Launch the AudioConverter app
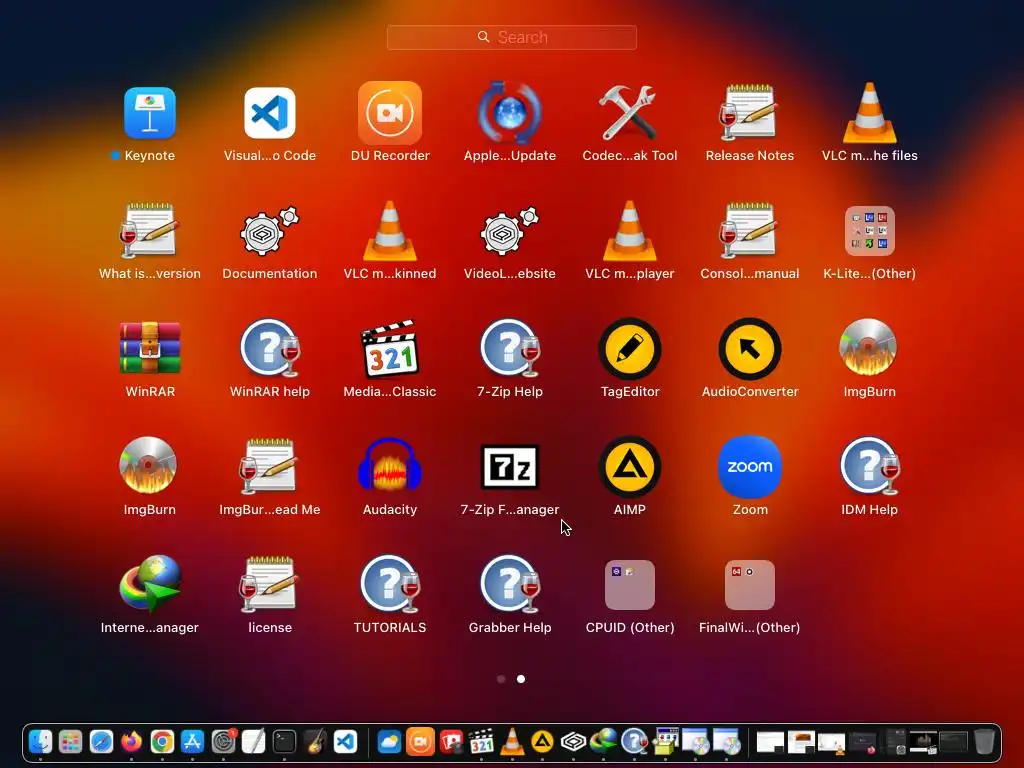 coord(750,349)
